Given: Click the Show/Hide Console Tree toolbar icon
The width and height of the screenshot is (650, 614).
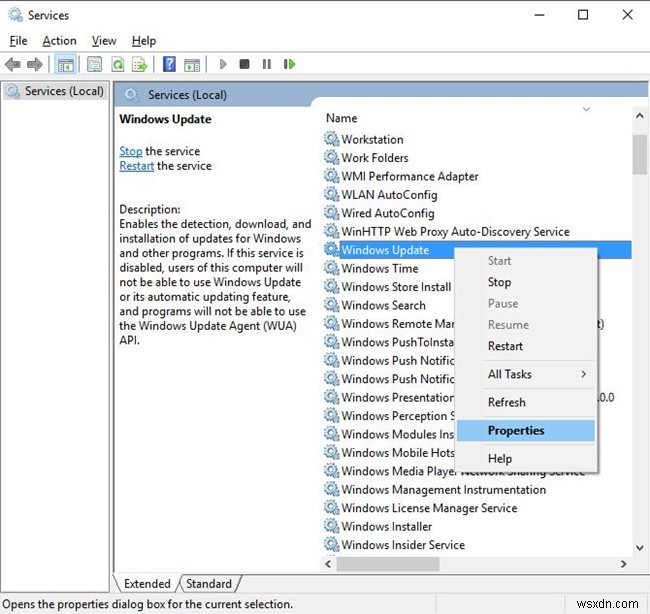Looking at the screenshot, I should [x=65, y=65].
